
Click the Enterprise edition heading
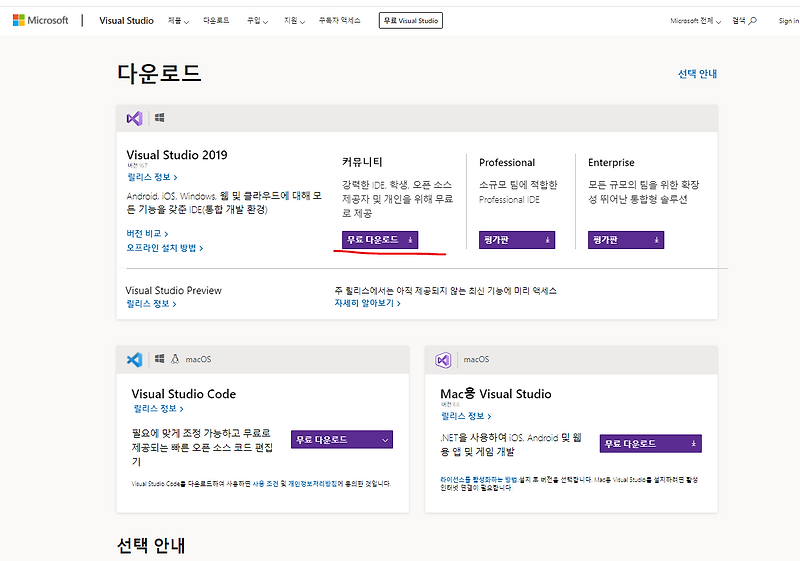pos(611,163)
